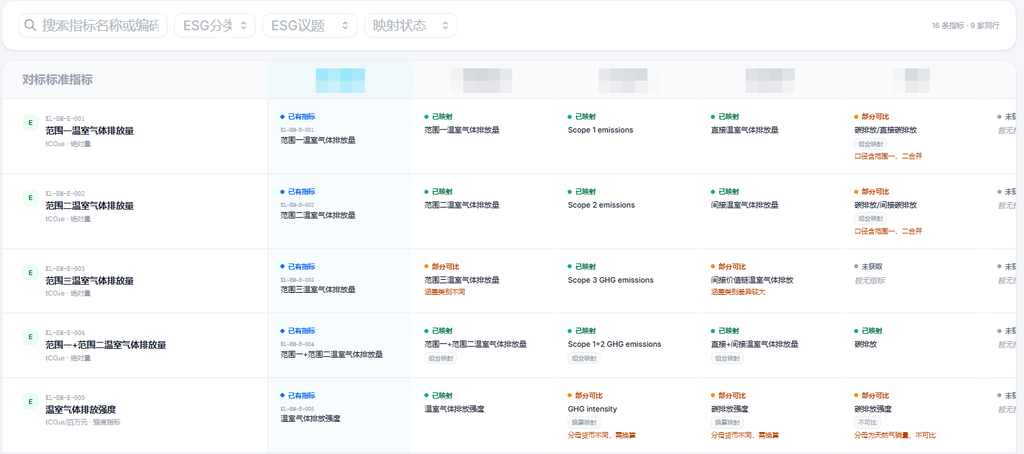This screenshot has height=454, width=1024.
Task: Click the 不可比 tag
Action: (x=866, y=423)
